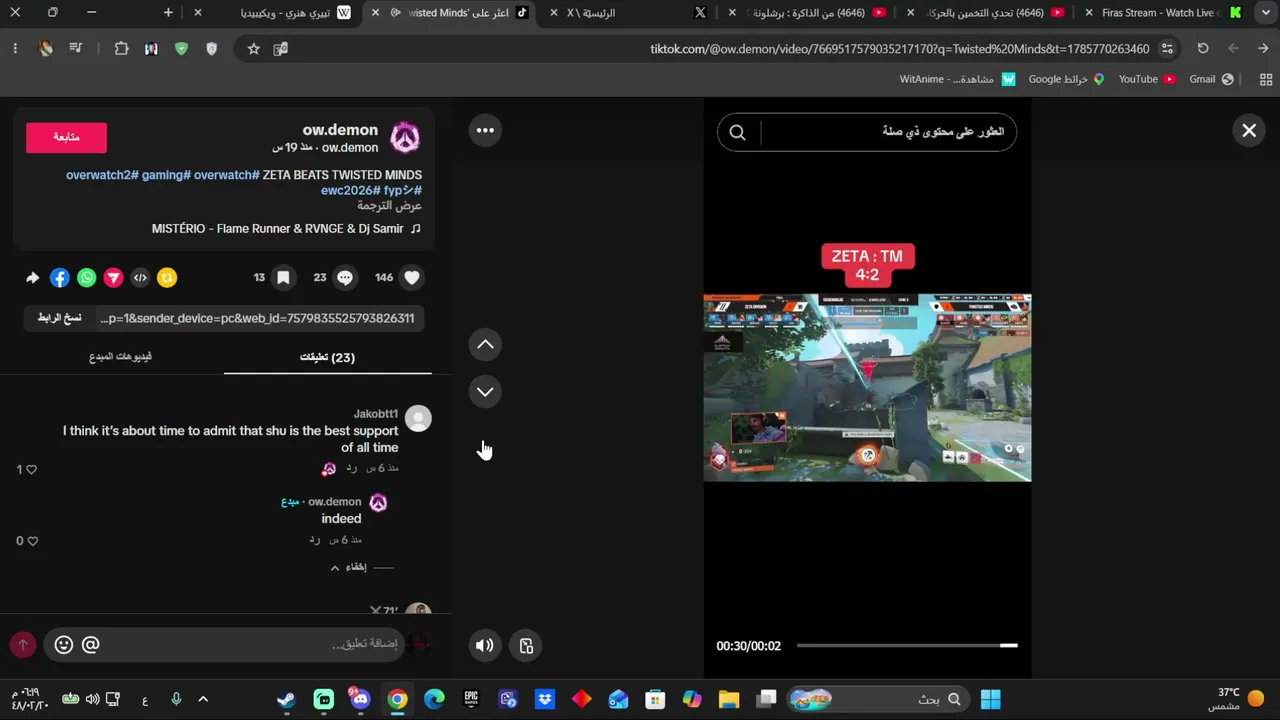Click the search magnifier in the video search bar
The image size is (1280, 720).
tap(737, 132)
